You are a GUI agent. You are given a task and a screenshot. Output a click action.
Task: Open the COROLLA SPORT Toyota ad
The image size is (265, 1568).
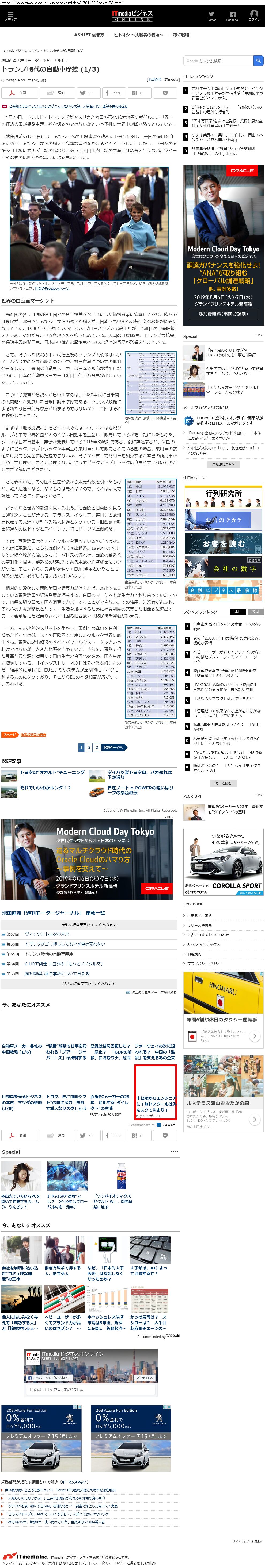click(224, 862)
